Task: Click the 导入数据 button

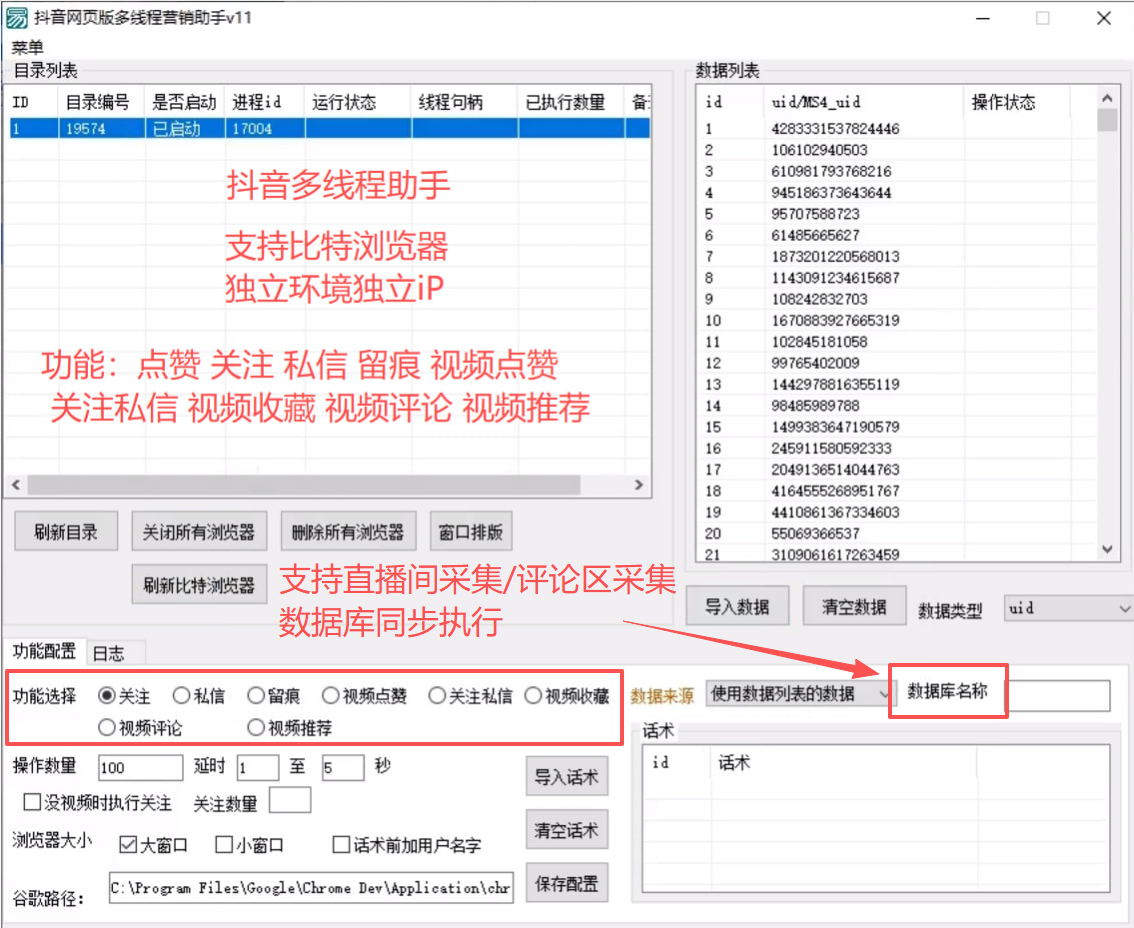Action: click(x=737, y=607)
